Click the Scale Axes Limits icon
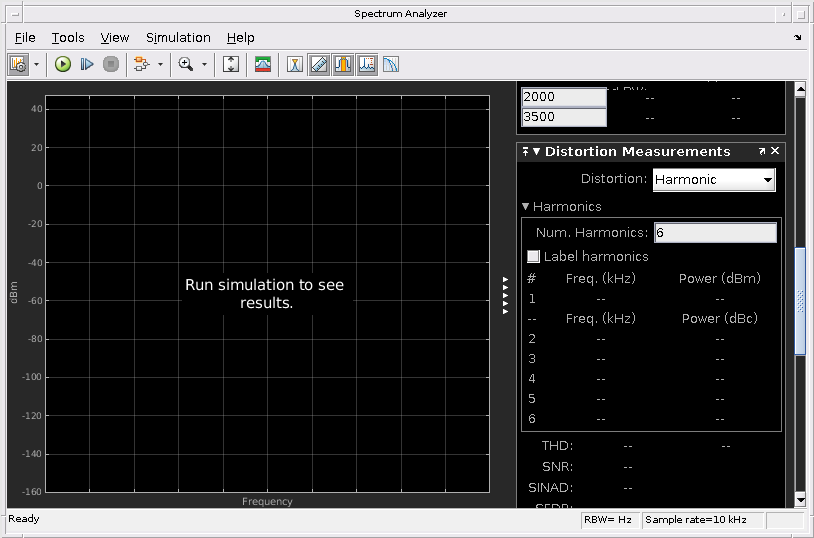 pos(231,64)
